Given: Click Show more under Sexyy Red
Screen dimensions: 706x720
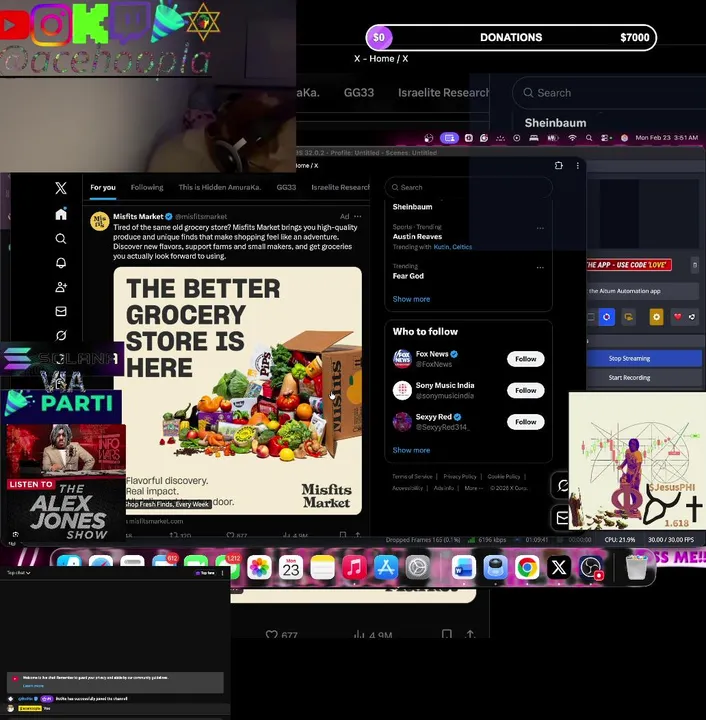Looking at the screenshot, I should [x=411, y=450].
